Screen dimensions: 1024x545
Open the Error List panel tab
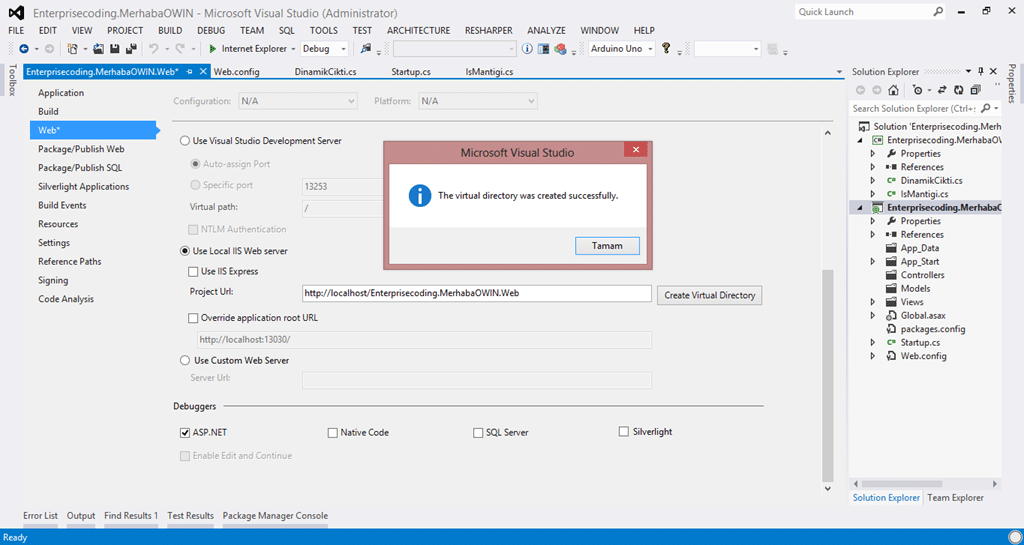pyautogui.click(x=40, y=516)
